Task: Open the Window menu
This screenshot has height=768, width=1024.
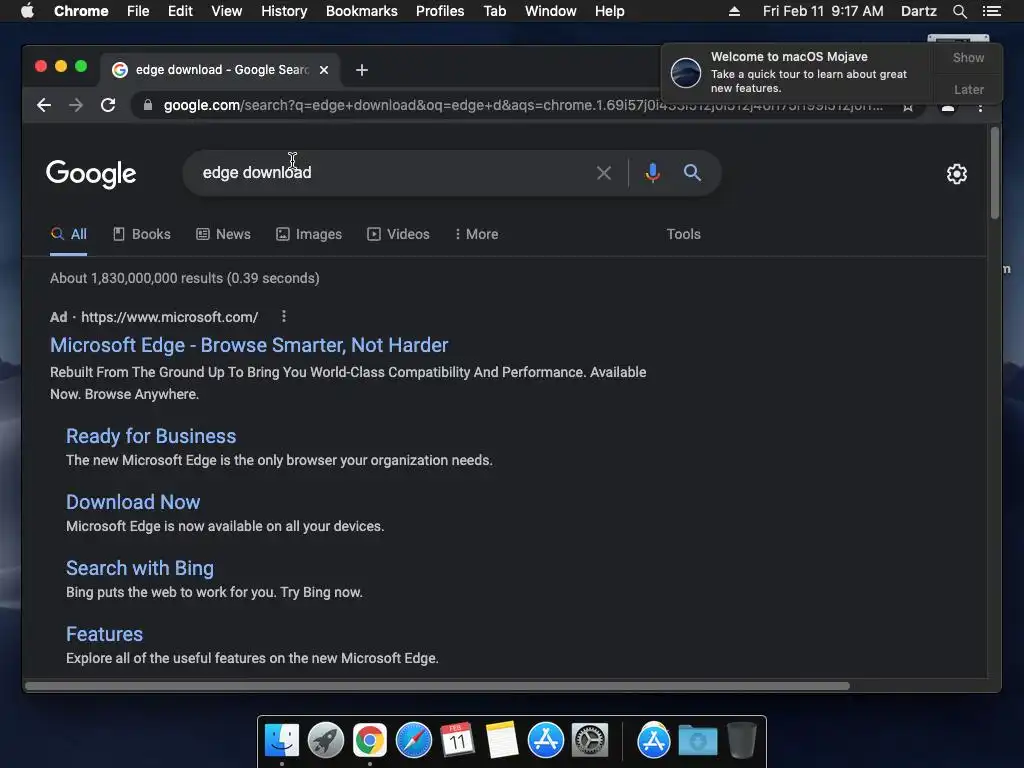Action: point(551,11)
